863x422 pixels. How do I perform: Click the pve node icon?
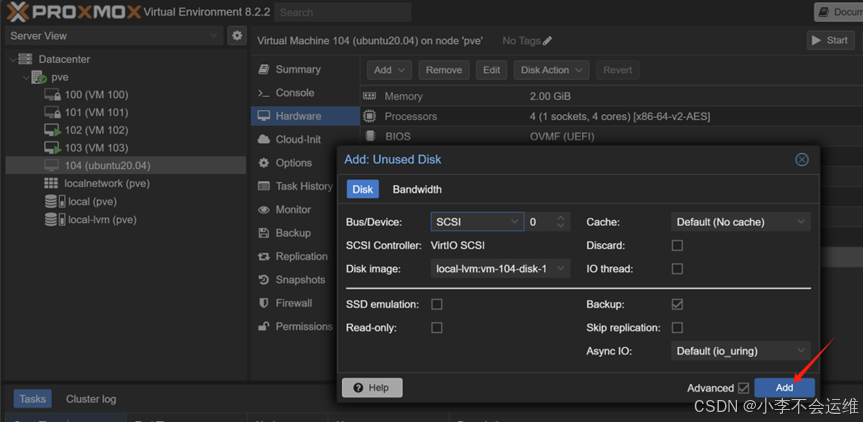(39, 77)
